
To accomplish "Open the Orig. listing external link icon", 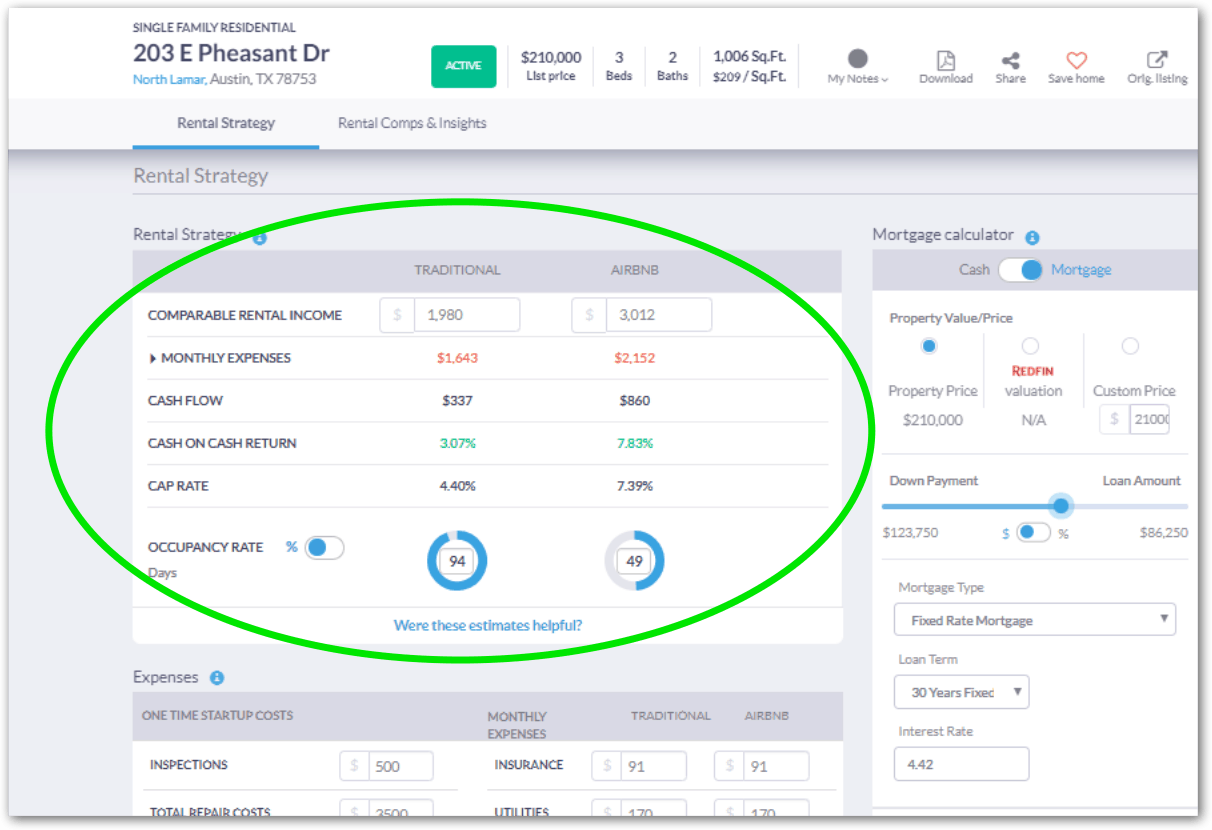I will click(1157, 60).
